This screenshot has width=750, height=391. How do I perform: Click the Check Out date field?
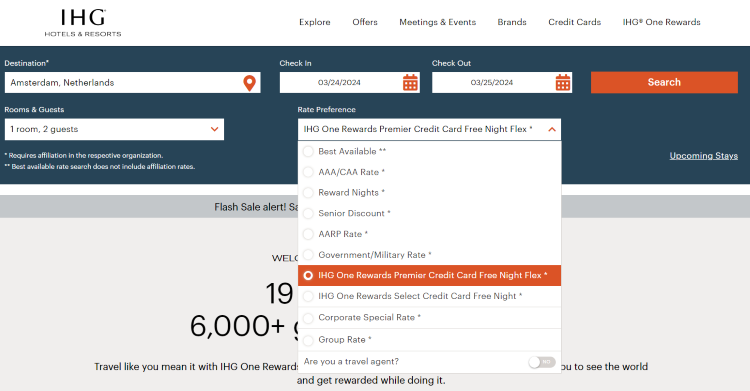pyautogui.click(x=502, y=83)
